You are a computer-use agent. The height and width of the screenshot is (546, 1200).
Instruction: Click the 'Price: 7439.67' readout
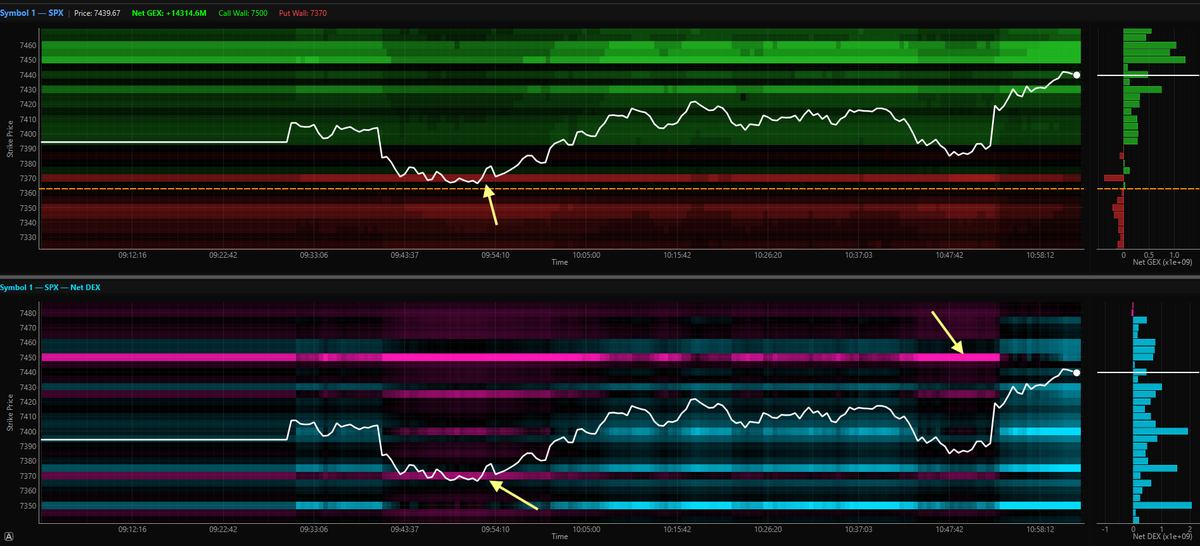click(x=98, y=13)
